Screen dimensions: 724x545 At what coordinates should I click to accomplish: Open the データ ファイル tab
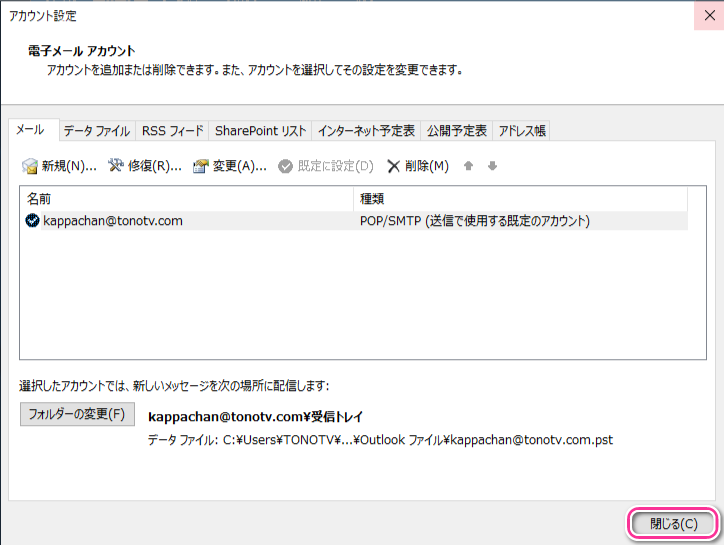coord(96,131)
